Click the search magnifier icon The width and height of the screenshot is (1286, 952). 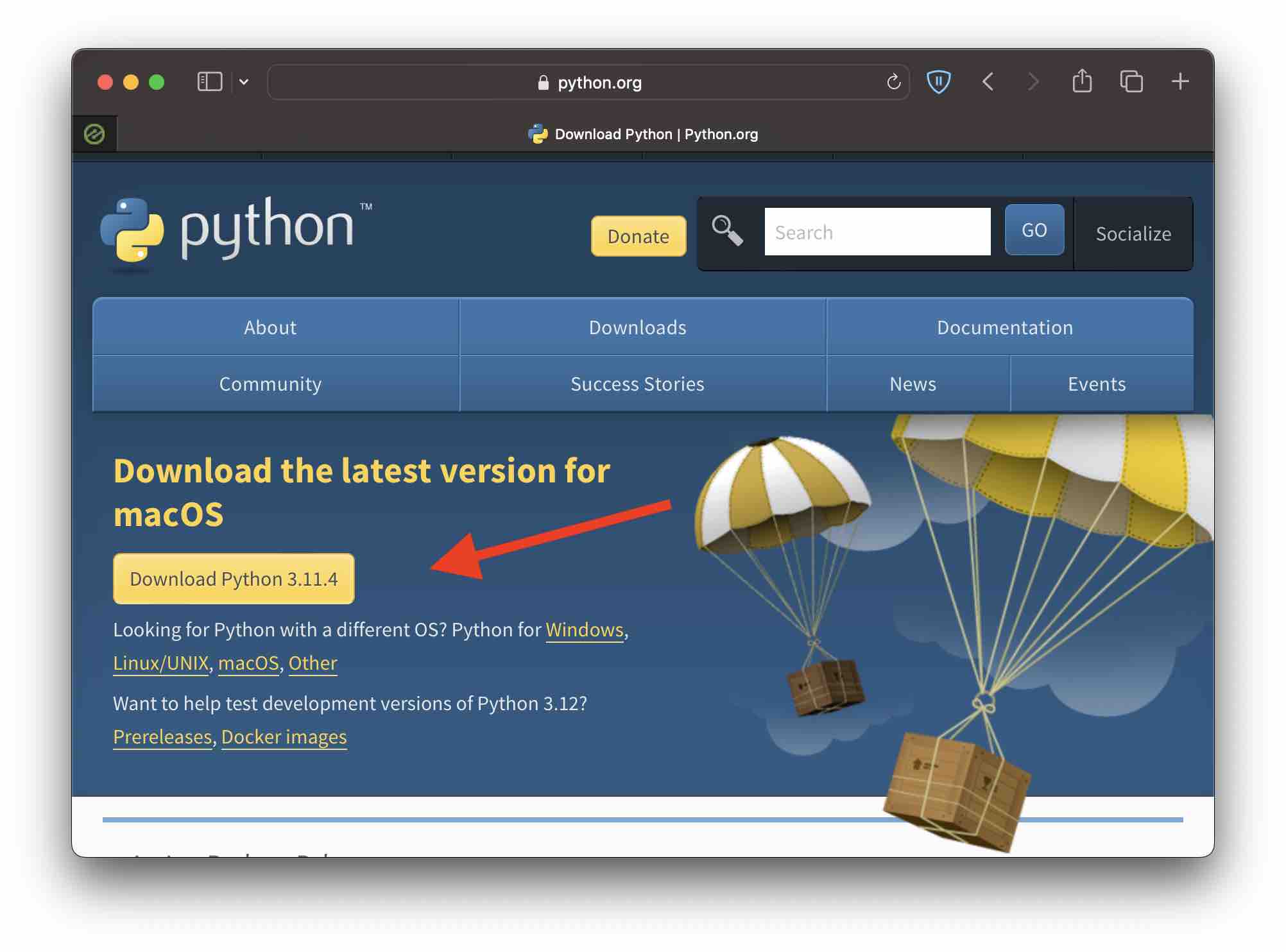point(727,230)
